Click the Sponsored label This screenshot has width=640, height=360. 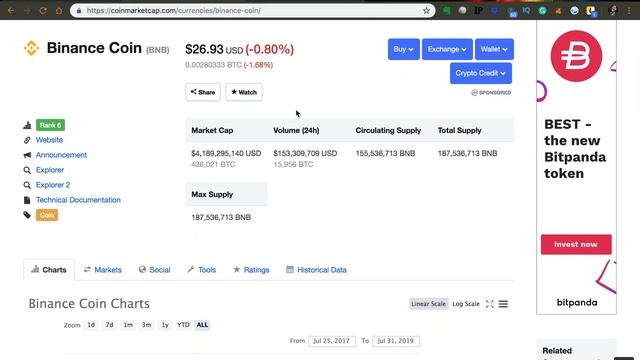click(x=491, y=93)
